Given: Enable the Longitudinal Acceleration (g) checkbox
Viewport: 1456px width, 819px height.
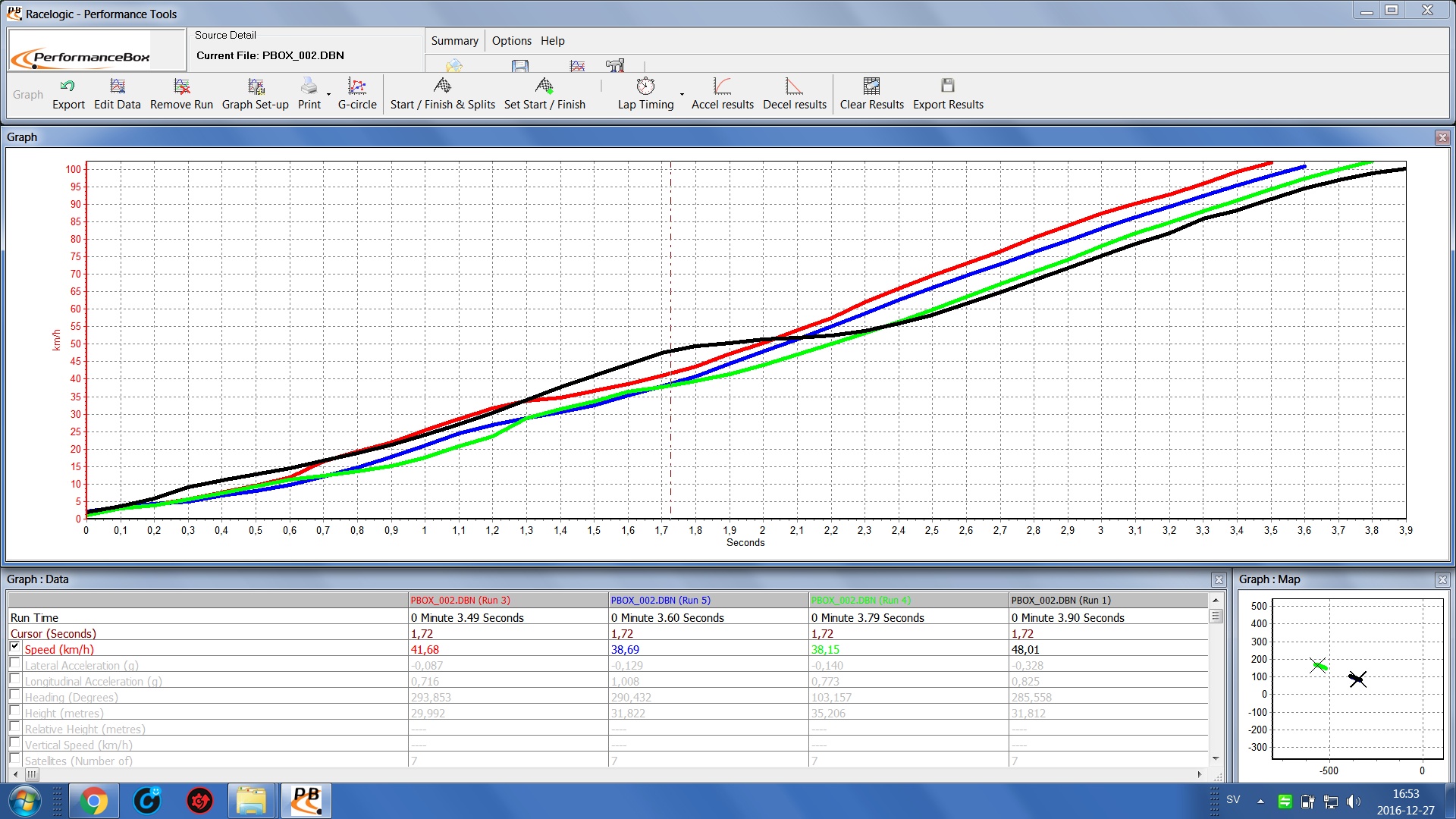Looking at the screenshot, I should 14,679.
